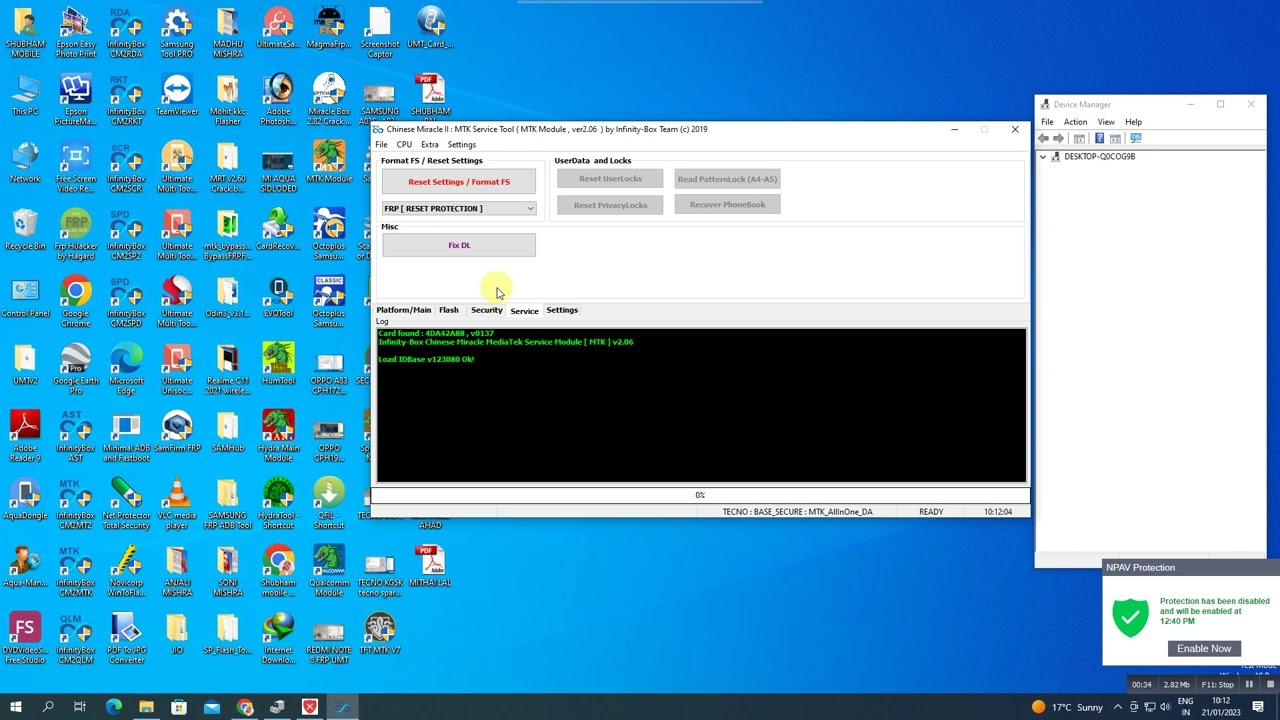Select DESKTOP-Q0COG9B in Device Manager tree
1280x720 pixels.
[x=1099, y=157]
